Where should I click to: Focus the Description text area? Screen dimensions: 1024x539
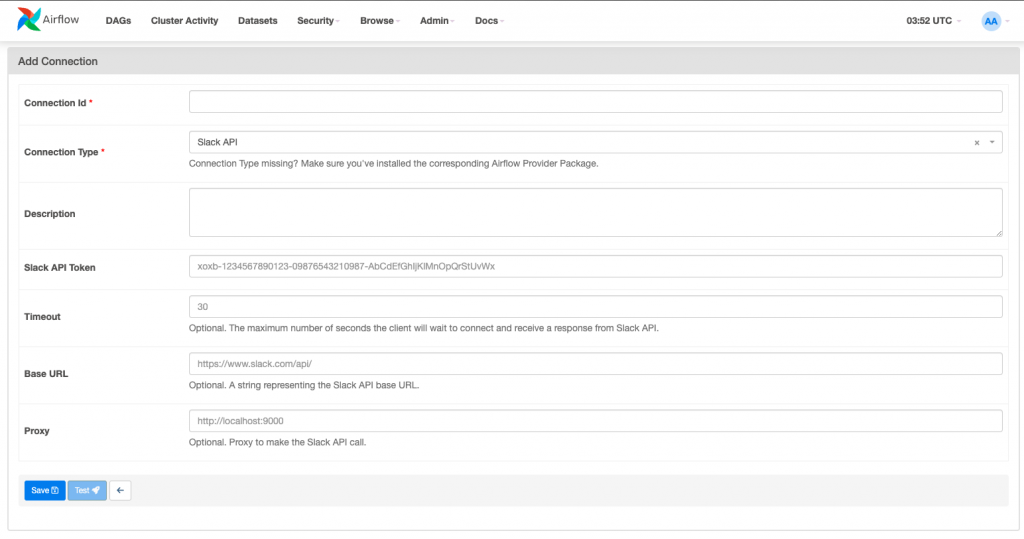click(x=596, y=212)
